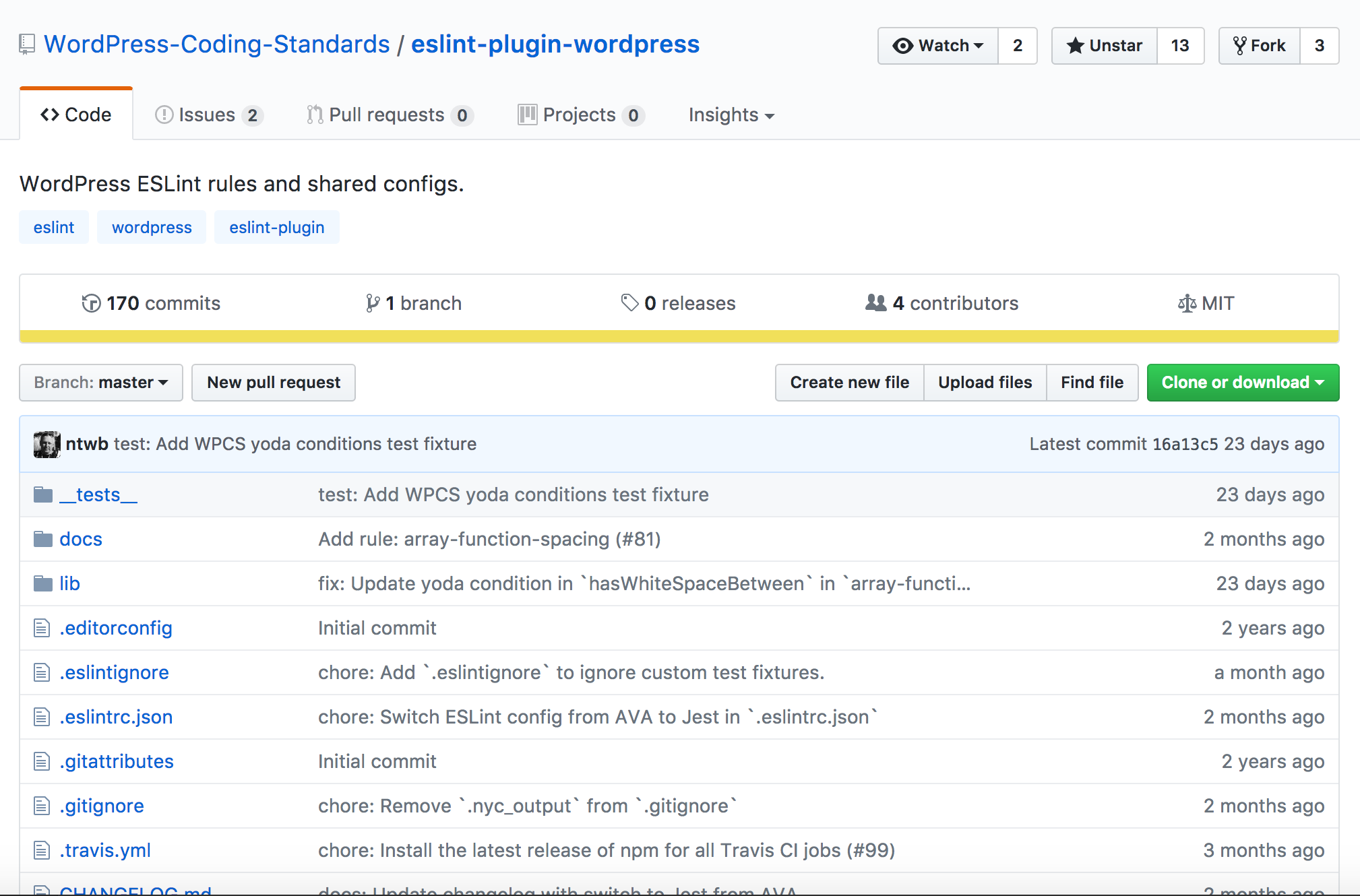Open the Clone or download dropdown
This screenshot has width=1360, height=896.
click(1242, 383)
